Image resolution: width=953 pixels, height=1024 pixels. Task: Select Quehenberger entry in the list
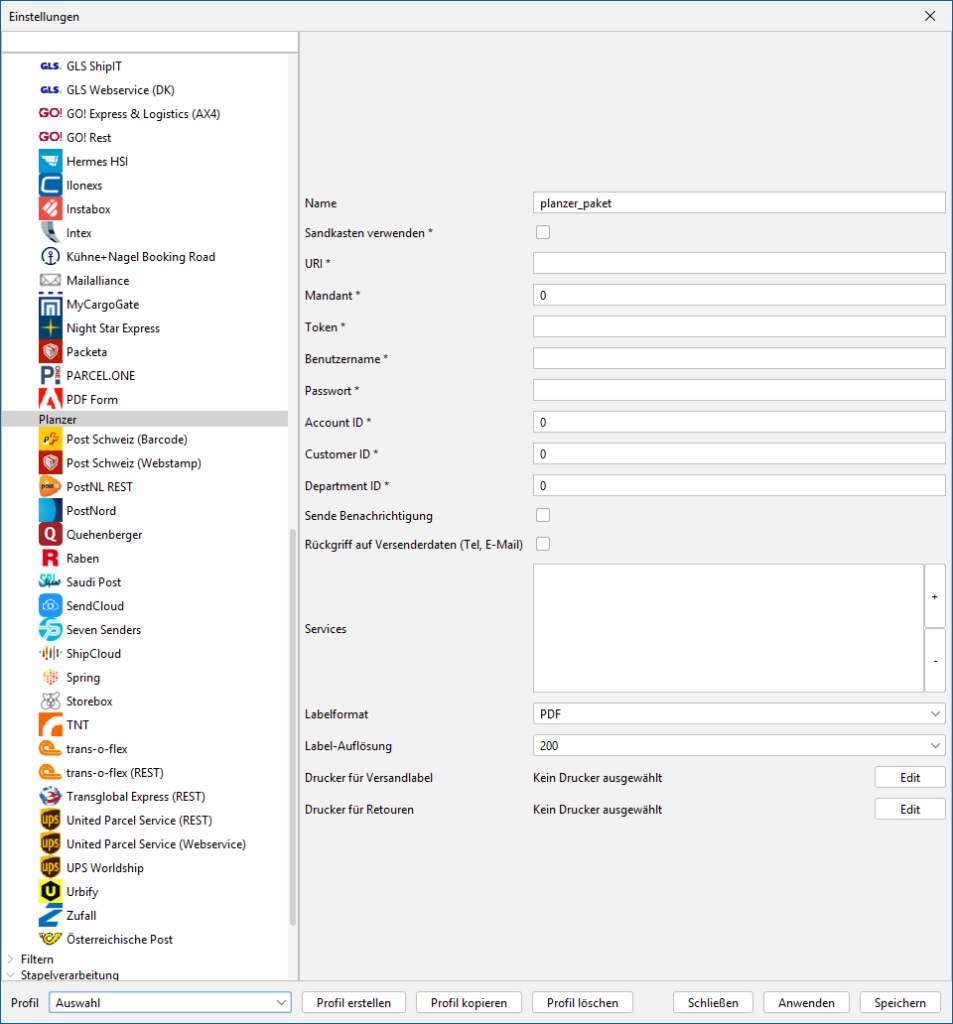[x=104, y=535]
